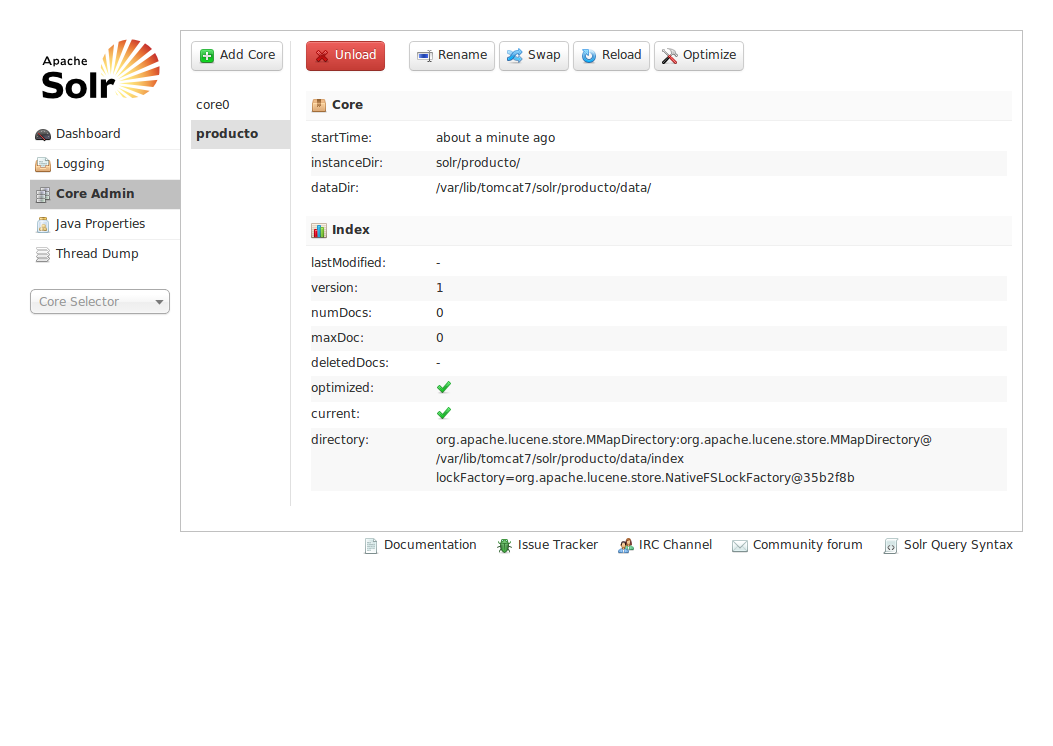The image size is (1053, 746).
Task: Click the optimized green checkmark
Action: click(444, 387)
